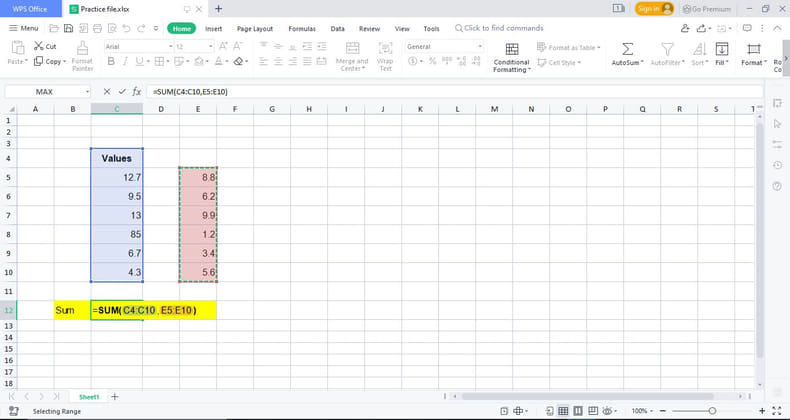Open the font size 12 dropdown
Screen dimensions: 790x420
pos(211,46)
